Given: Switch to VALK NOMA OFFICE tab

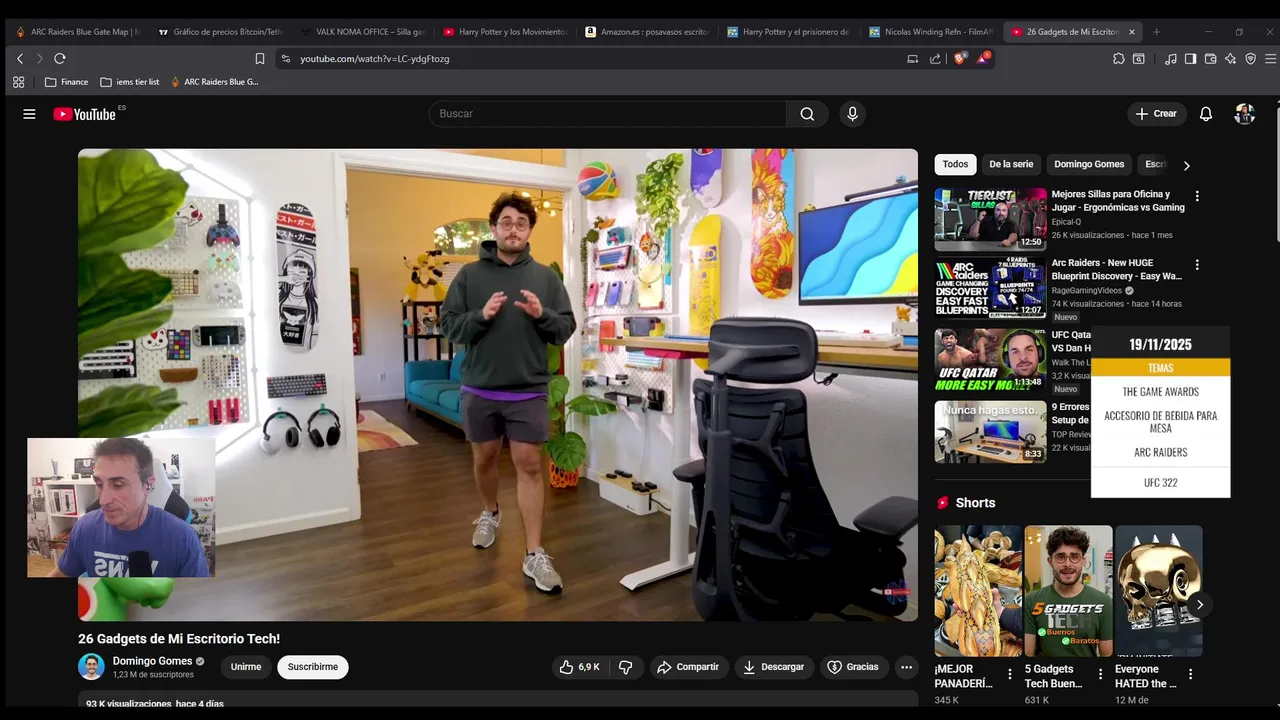Looking at the screenshot, I should click(362, 32).
